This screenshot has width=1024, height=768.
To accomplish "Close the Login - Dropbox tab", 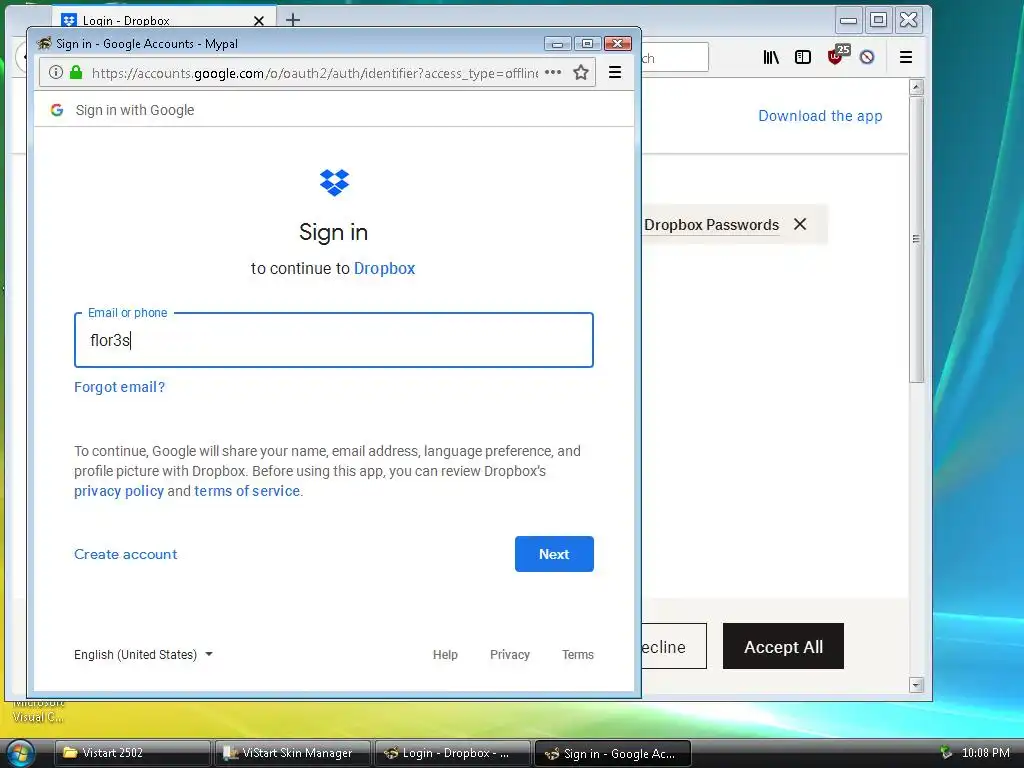I will [x=259, y=21].
